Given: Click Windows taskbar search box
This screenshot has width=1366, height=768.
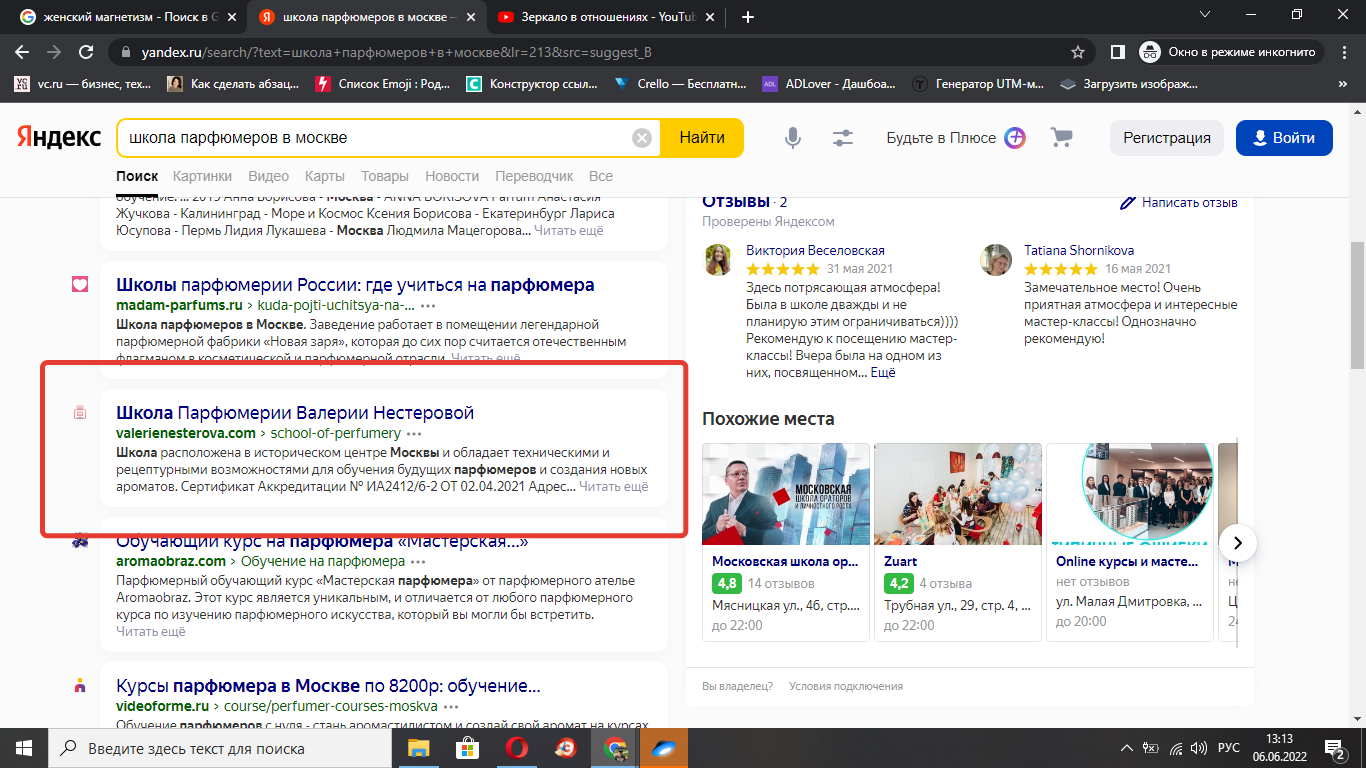Looking at the screenshot, I should pyautogui.click(x=218, y=748).
